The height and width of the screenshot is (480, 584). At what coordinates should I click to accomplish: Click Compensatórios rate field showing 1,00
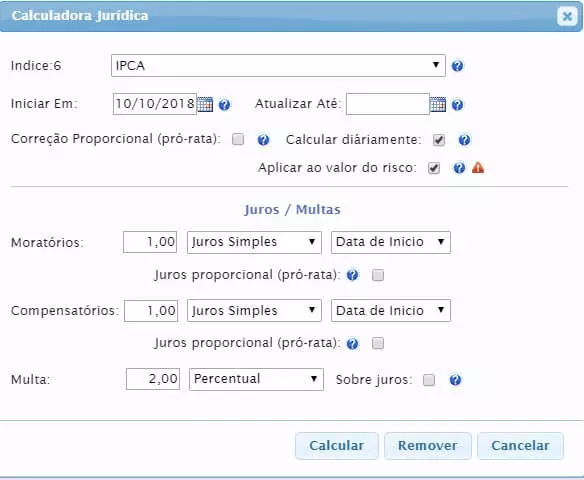click(151, 311)
